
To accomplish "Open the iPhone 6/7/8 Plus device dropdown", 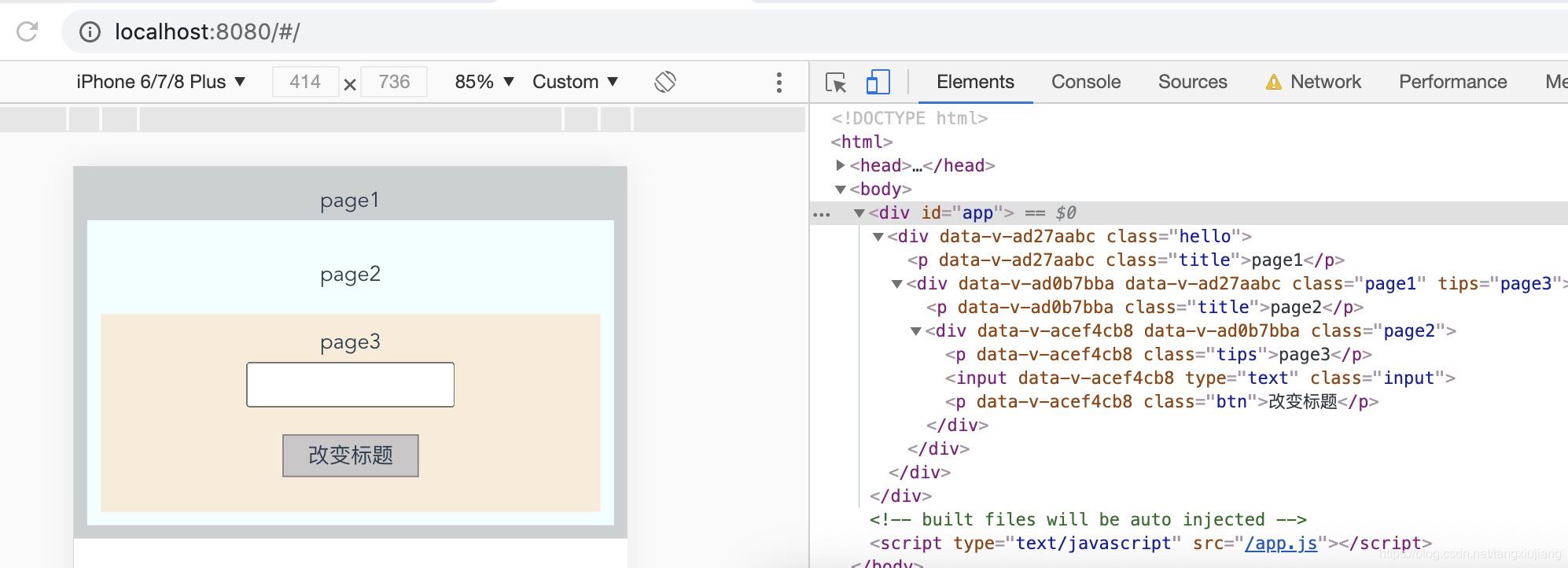I will click(x=160, y=82).
